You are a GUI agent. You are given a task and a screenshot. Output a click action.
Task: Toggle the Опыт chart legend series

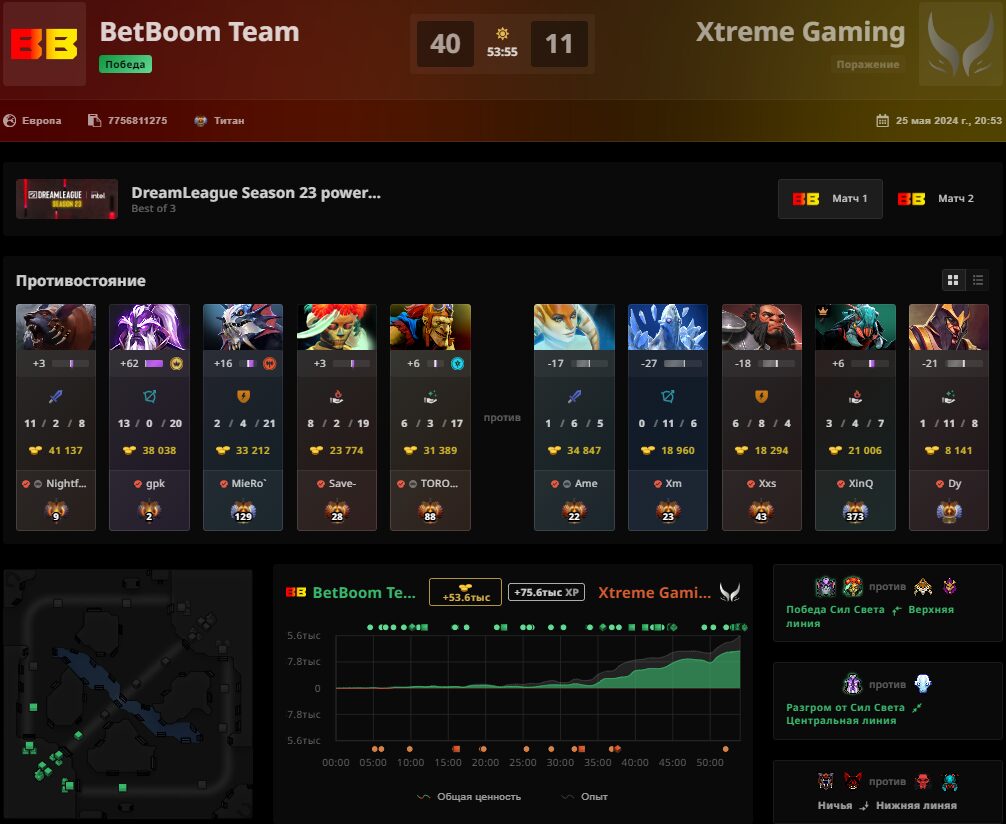tap(584, 796)
